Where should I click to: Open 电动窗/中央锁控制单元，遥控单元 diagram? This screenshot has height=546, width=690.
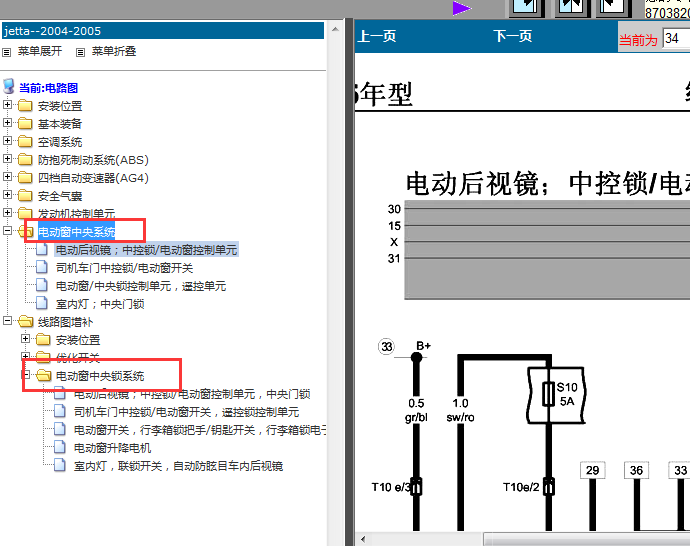click(141, 286)
